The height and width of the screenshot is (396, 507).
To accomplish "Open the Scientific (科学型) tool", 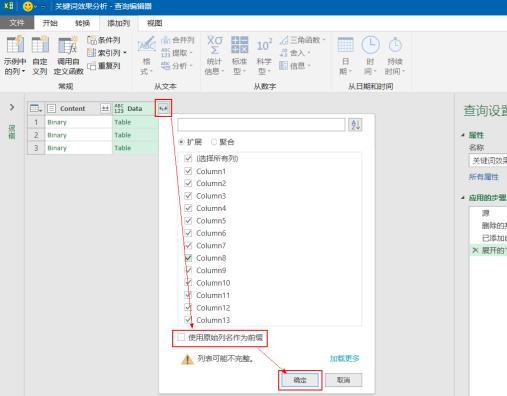I will (264, 55).
